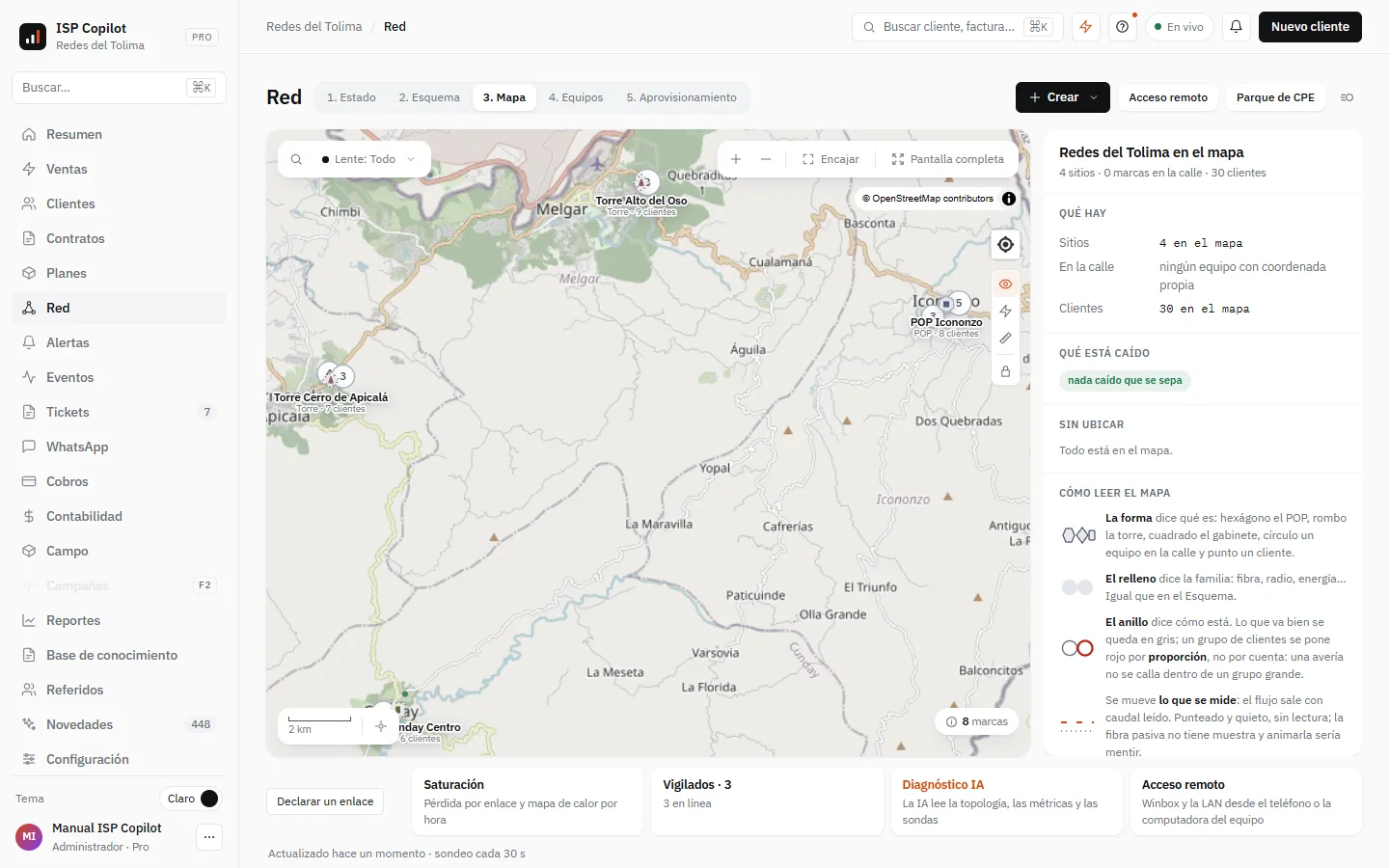Open the help question mark icon
1389x868 pixels.
(x=1123, y=27)
